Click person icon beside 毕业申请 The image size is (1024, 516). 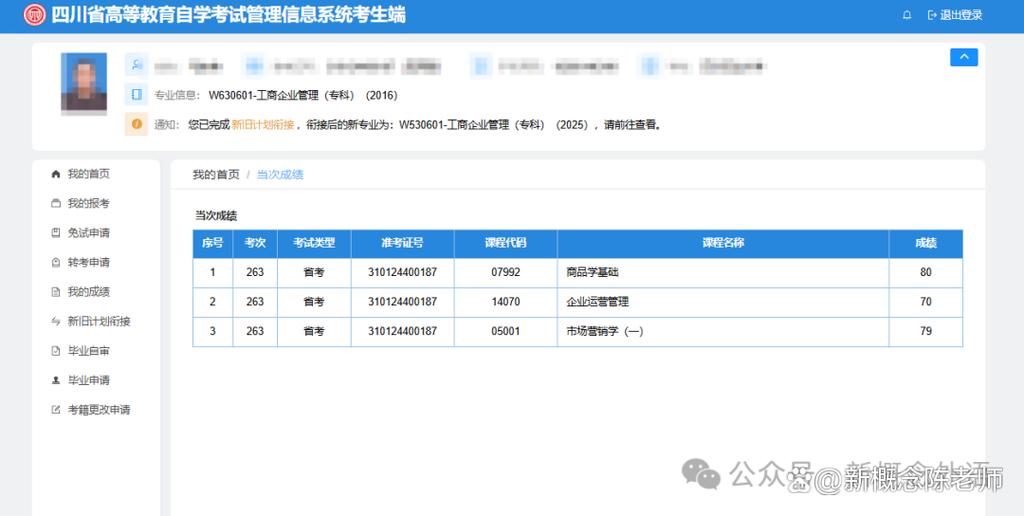tap(56, 380)
